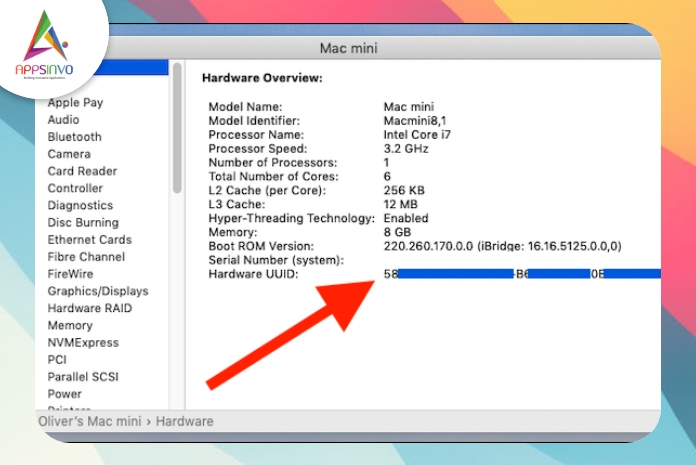
Task: Open Diagnostics in the sidebar
Action: 80,205
